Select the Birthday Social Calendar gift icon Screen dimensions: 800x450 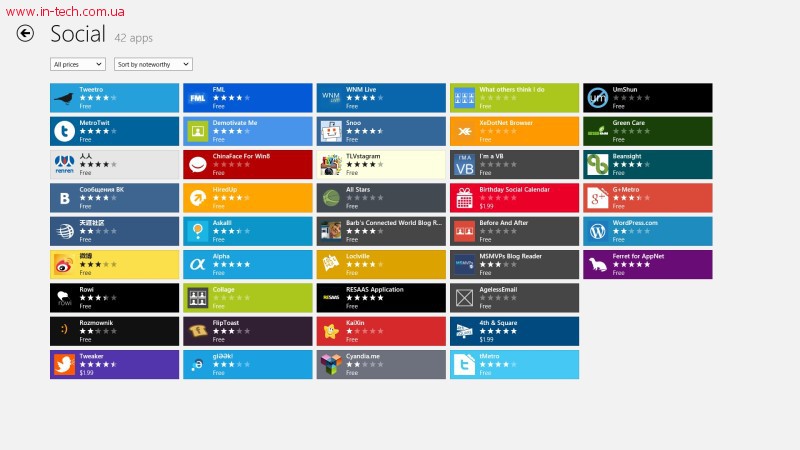click(464, 198)
